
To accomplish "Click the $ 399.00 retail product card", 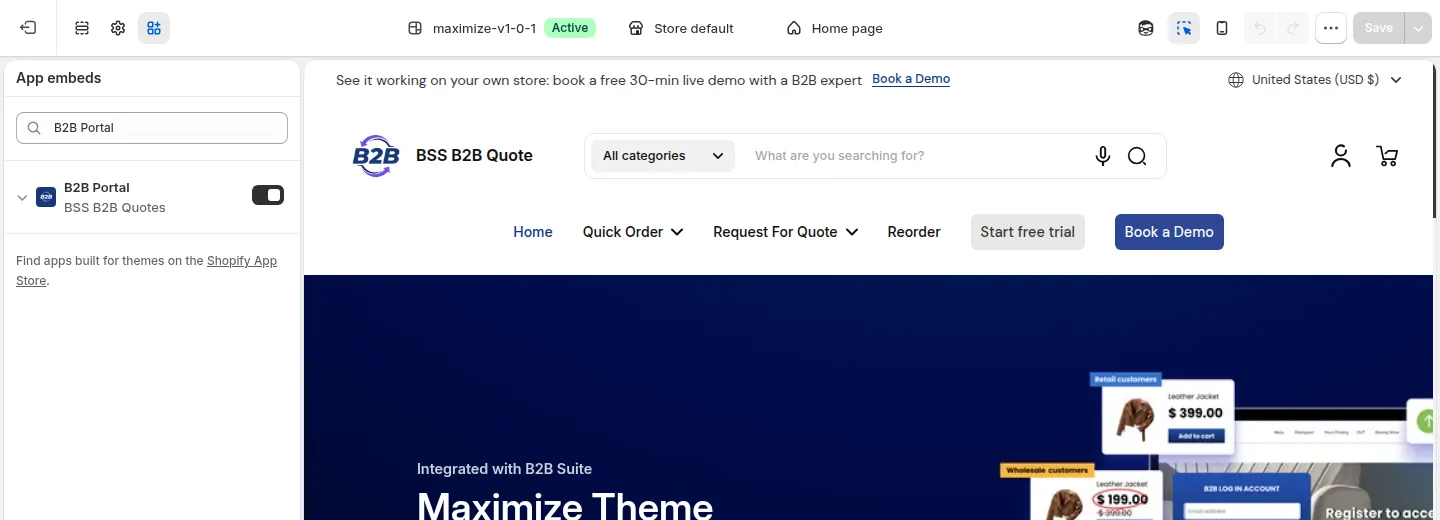I will click(x=1168, y=417).
